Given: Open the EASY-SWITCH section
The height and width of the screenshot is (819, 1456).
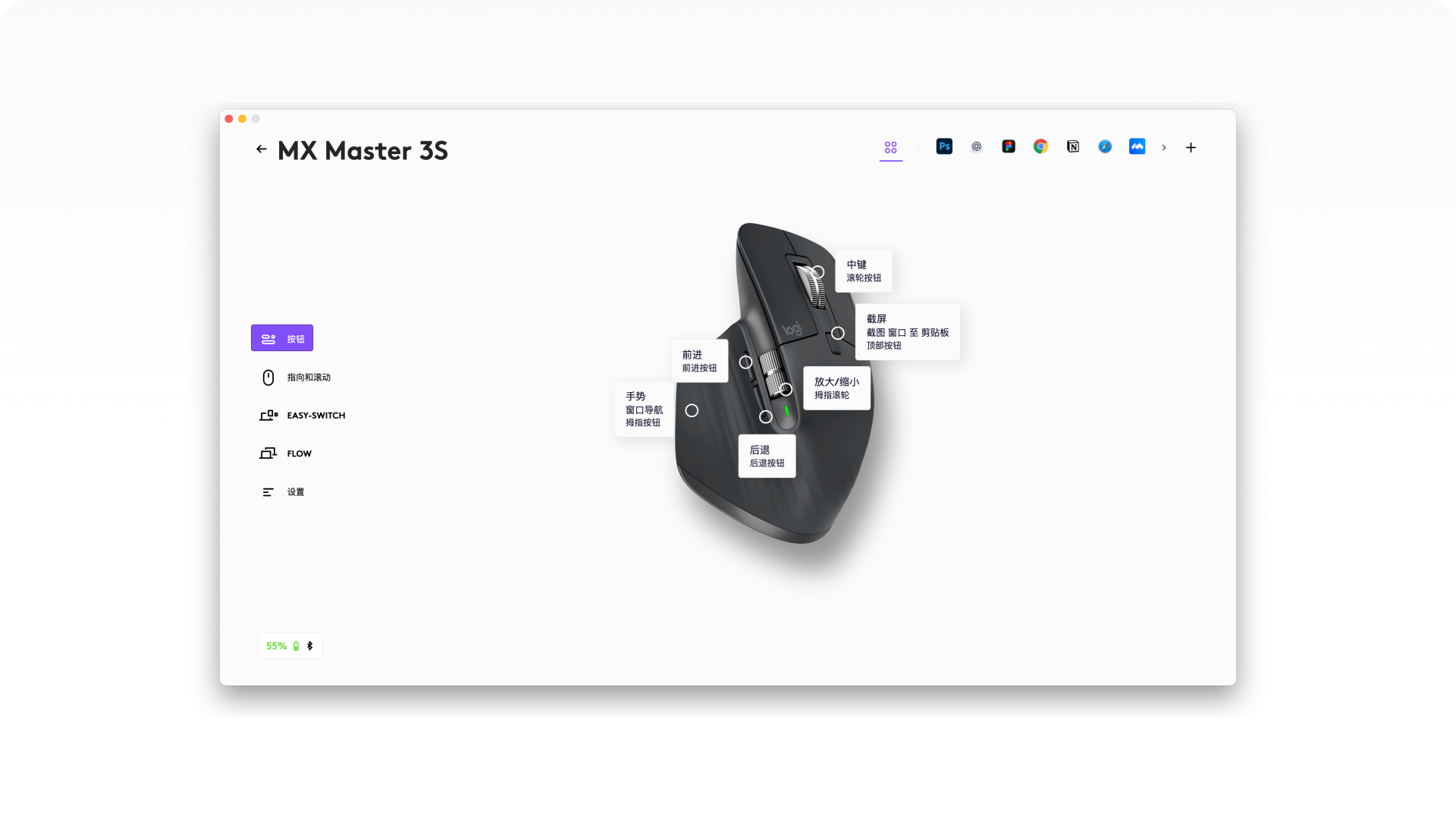Looking at the screenshot, I should tap(303, 416).
